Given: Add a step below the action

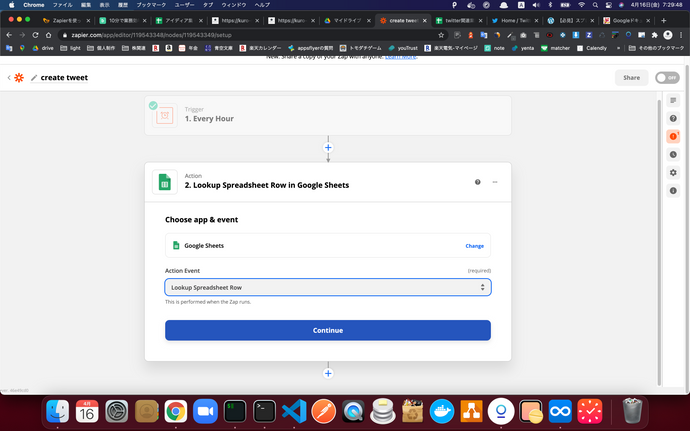Looking at the screenshot, I should tap(328, 373).
